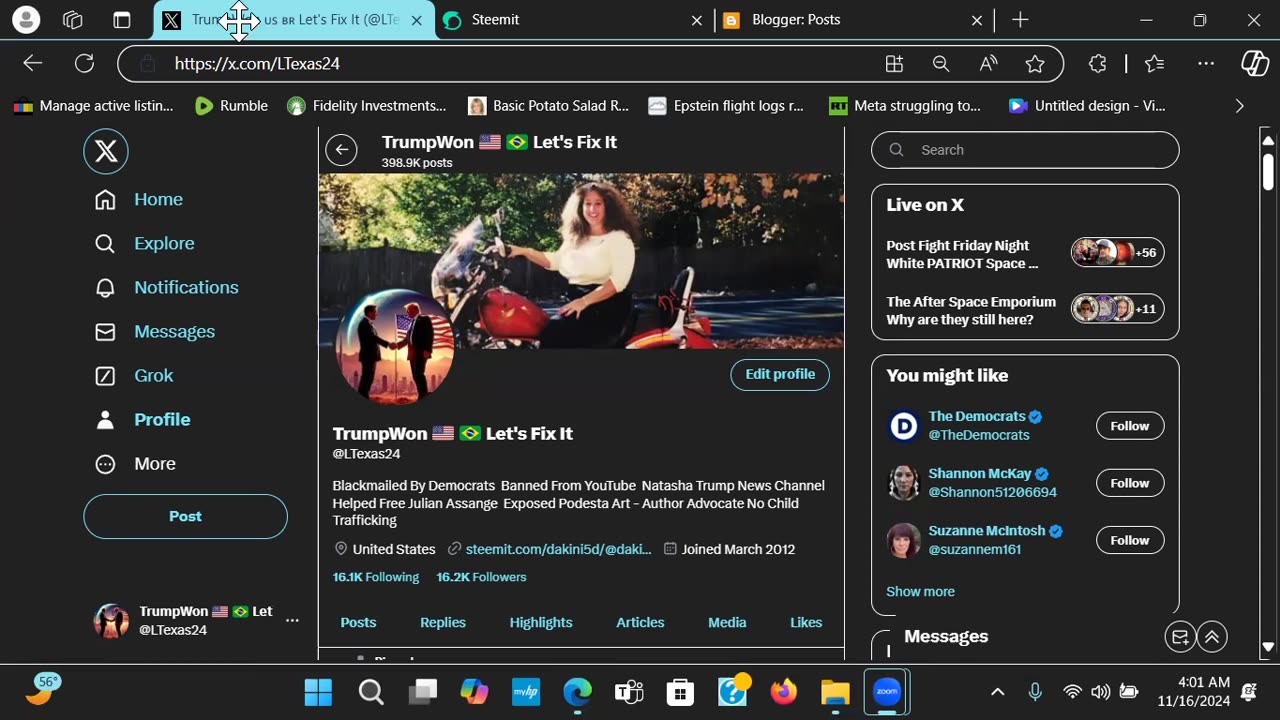Click the back arrow on profile header

(x=341, y=151)
